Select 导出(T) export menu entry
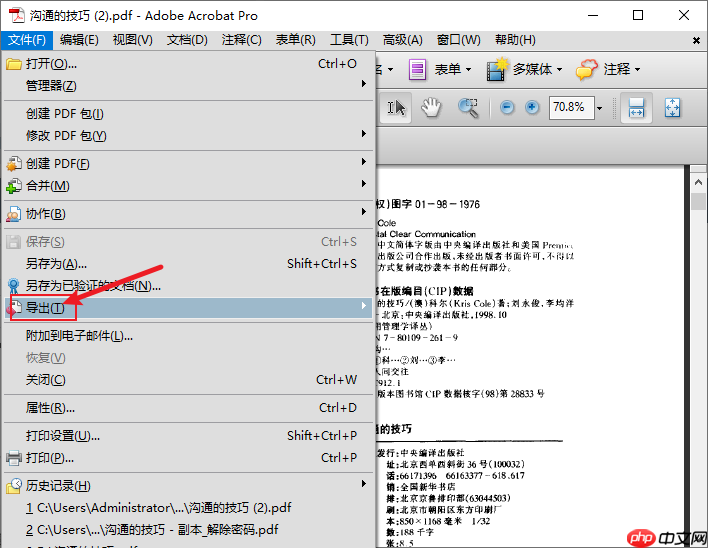Image resolution: width=708 pixels, height=548 pixels. click(x=188, y=308)
